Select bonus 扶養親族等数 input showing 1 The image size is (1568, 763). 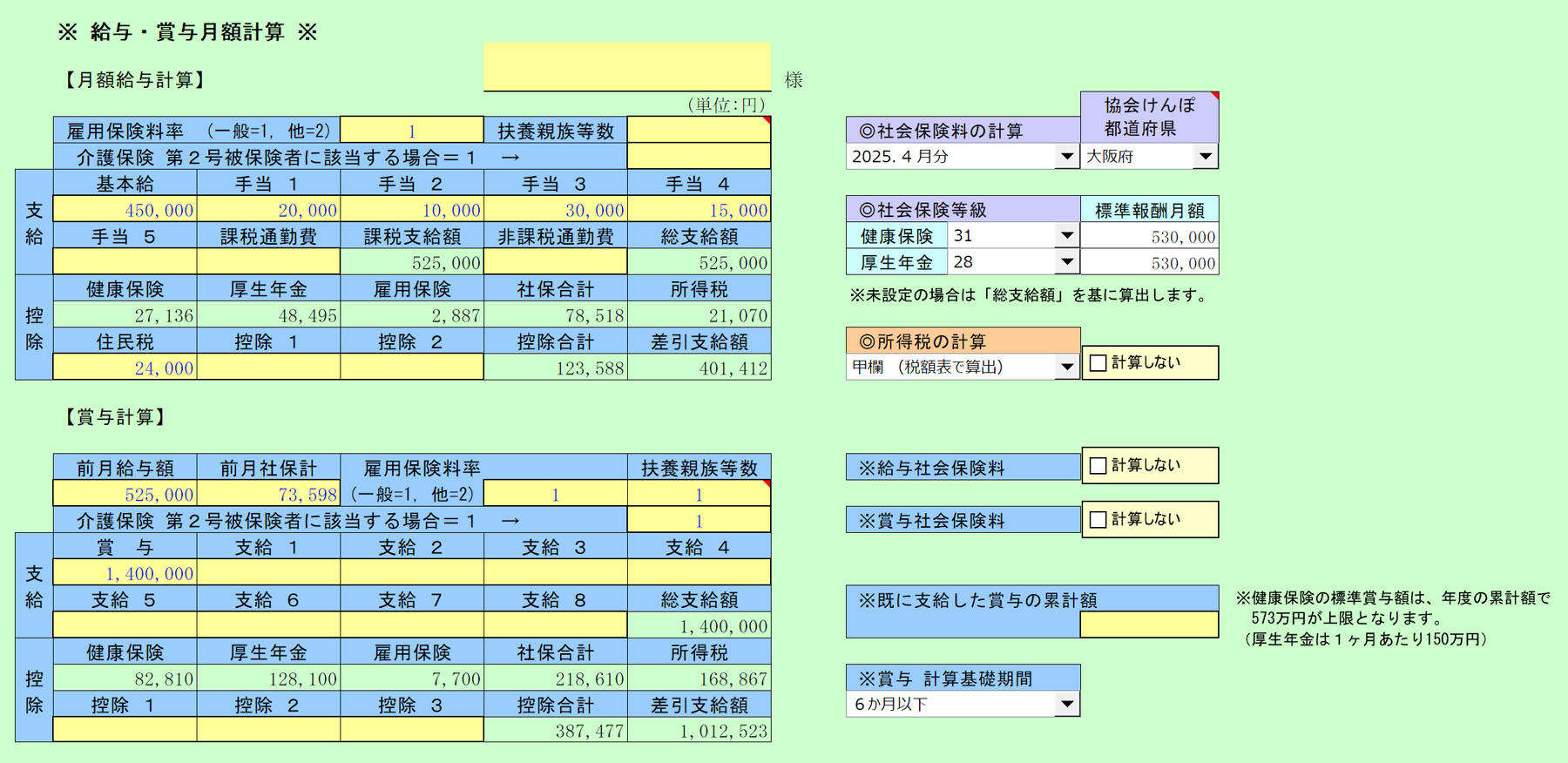coord(699,494)
